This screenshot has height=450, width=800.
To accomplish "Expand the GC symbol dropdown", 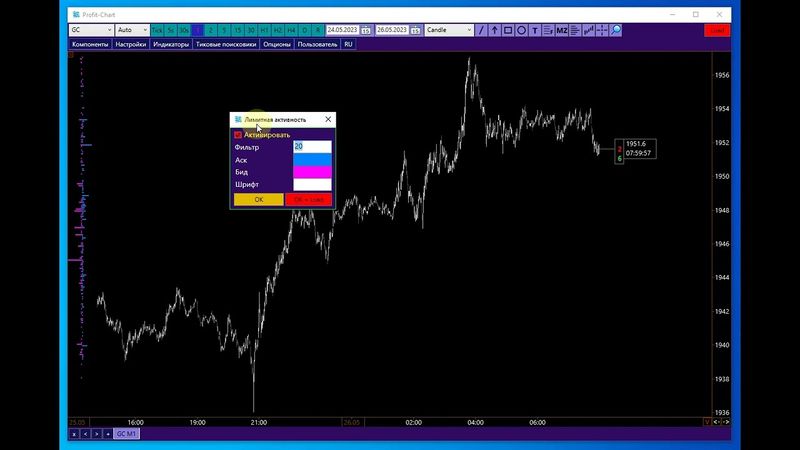I will [107, 30].
